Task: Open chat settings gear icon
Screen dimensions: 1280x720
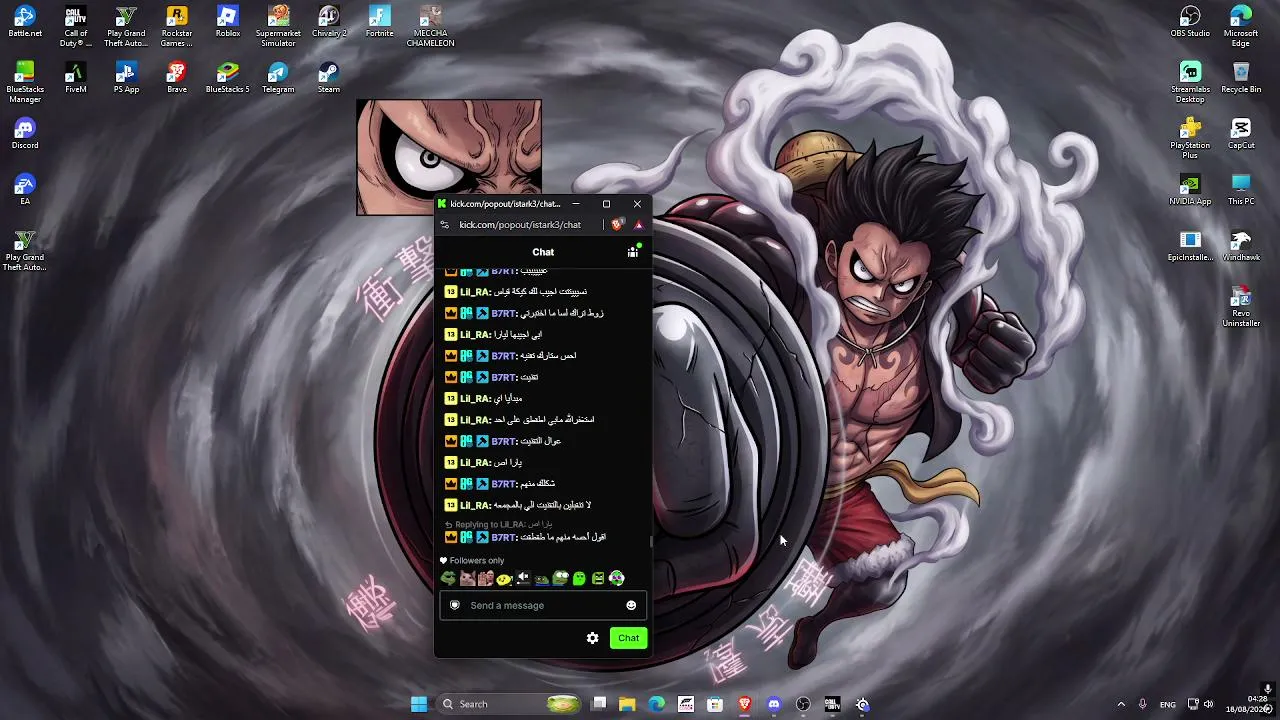Action: click(x=592, y=638)
